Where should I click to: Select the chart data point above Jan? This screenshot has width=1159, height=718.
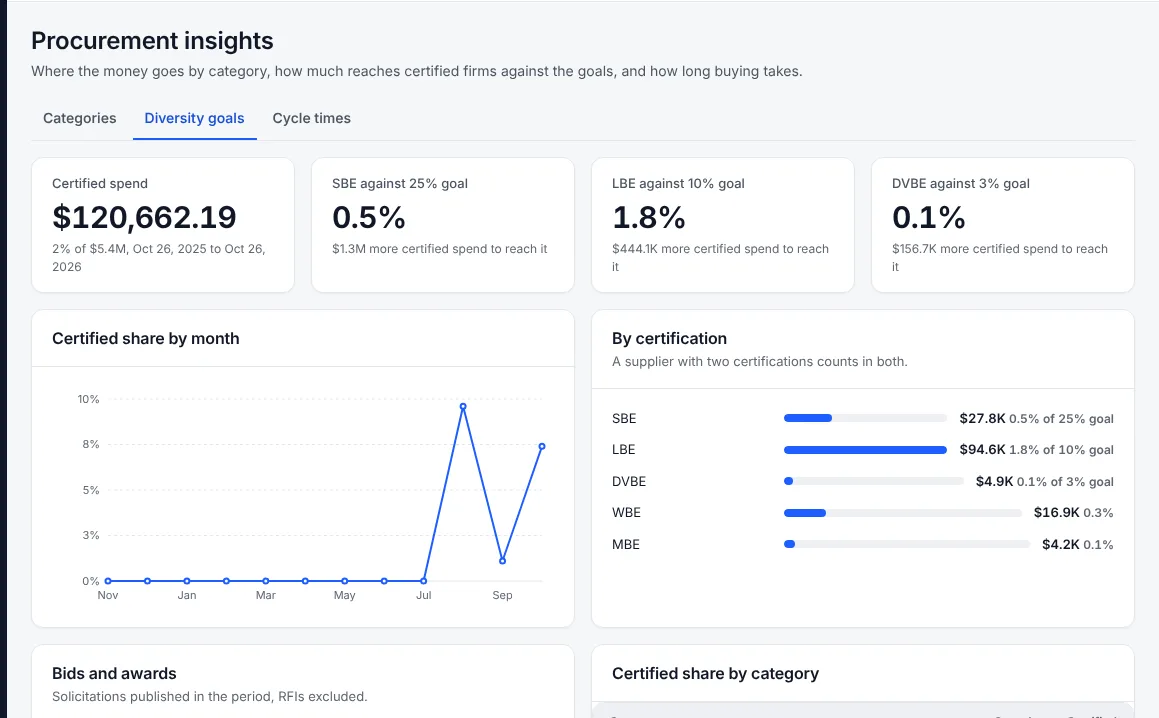187,581
